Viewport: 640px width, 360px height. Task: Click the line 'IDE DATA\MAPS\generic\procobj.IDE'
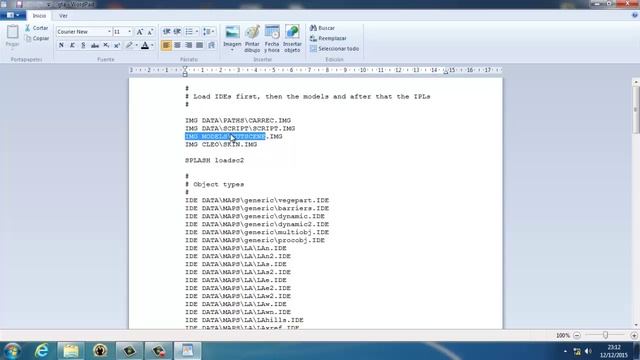(x=255, y=240)
